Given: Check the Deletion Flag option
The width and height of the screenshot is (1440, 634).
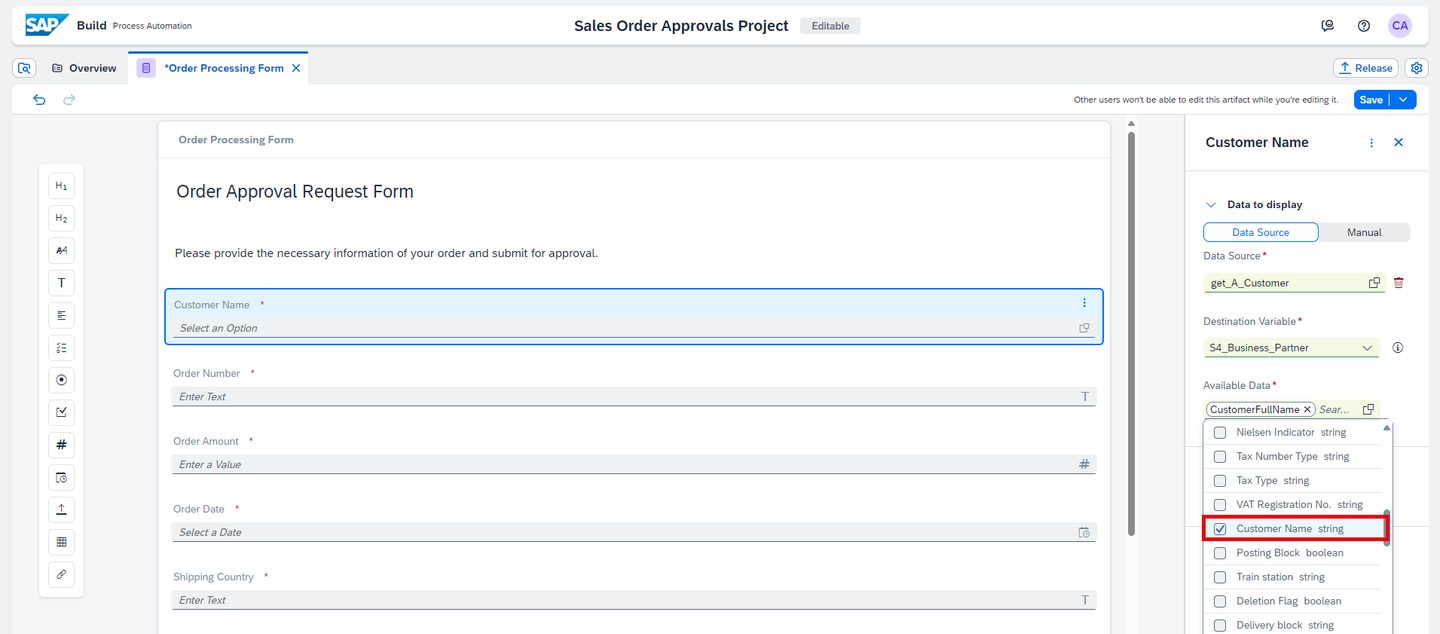Looking at the screenshot, I should [x=1219, y=601].
